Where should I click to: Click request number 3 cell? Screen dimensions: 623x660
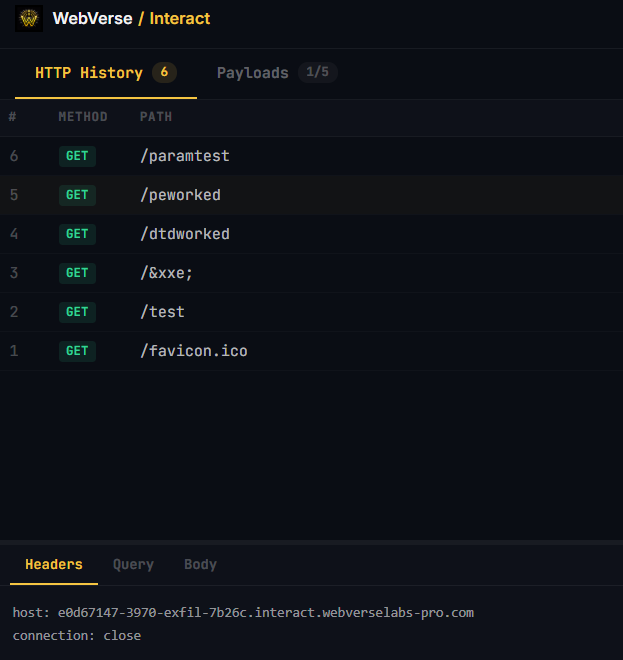[14, 273]
